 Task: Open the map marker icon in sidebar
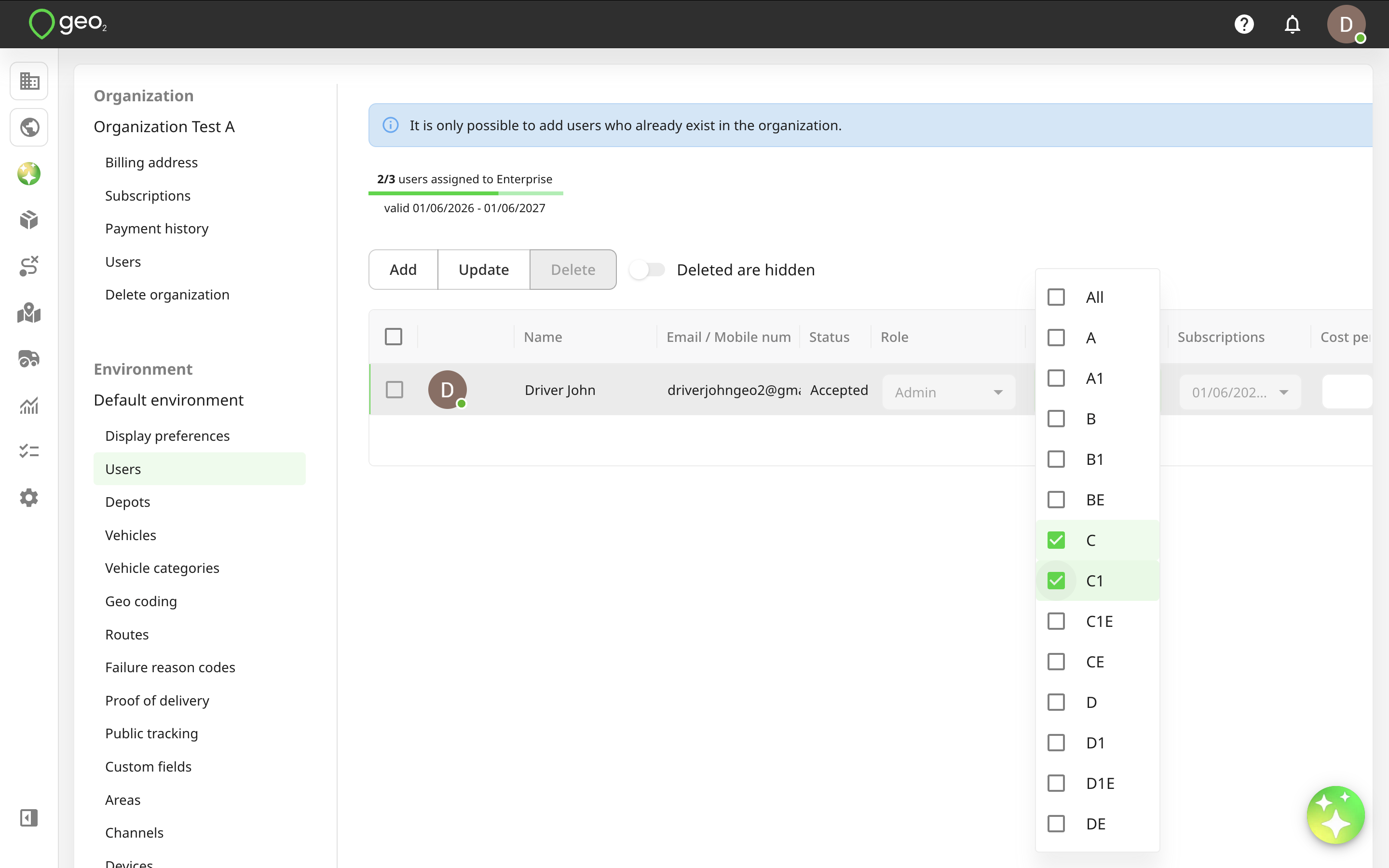(29, 313)
